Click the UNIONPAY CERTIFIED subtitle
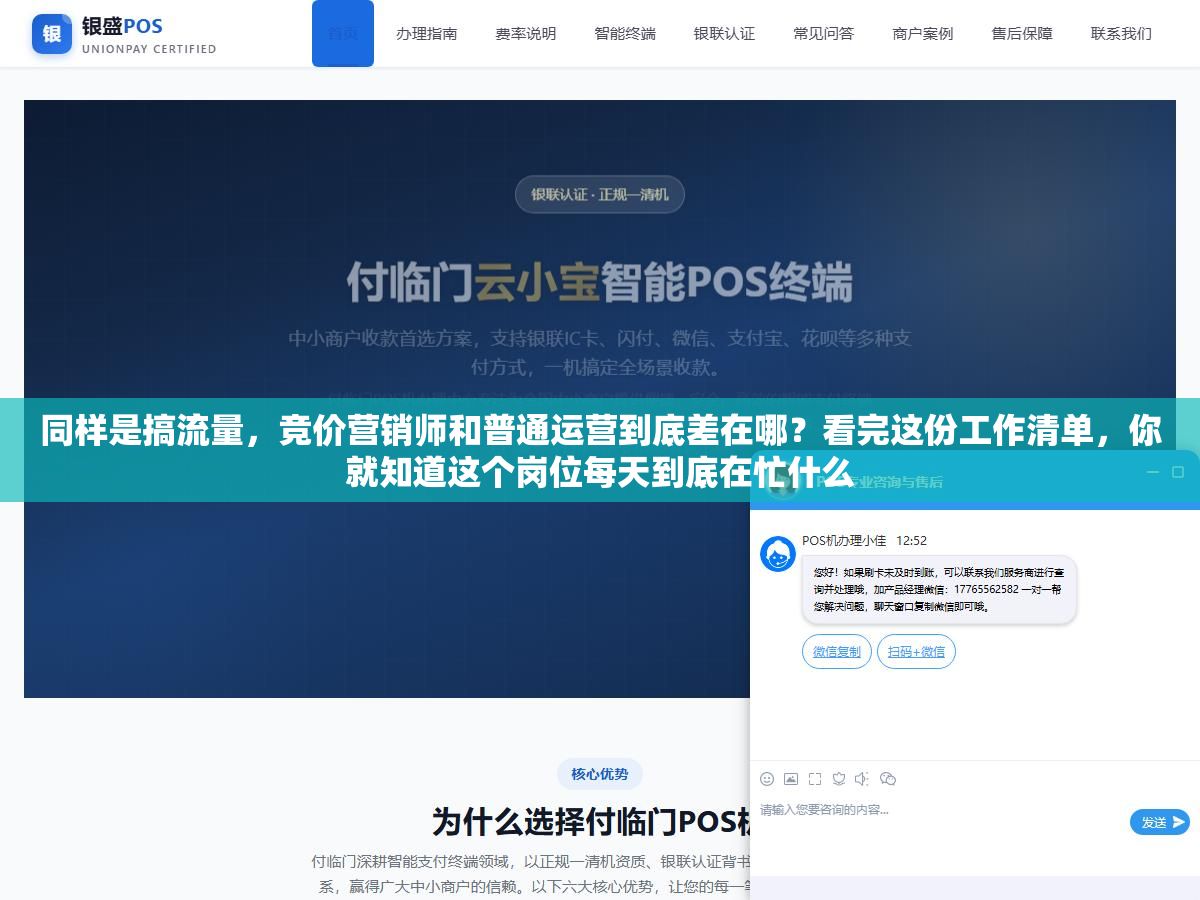The width and height of the screenshot is (1200, 900). pos(149,49)
